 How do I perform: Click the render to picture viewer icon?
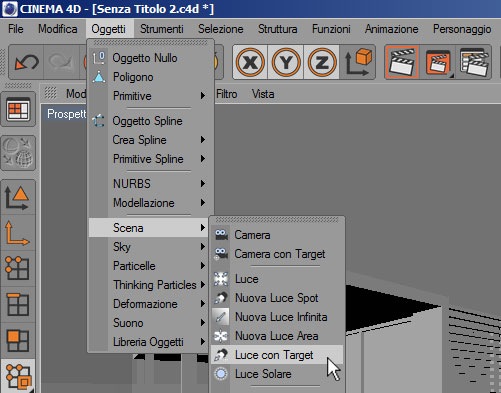point(438,62)
